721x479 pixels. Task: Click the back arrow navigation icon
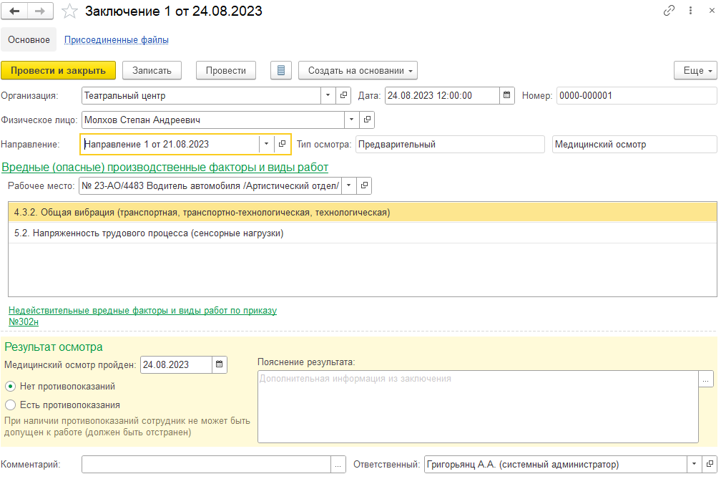pos(15,11)
